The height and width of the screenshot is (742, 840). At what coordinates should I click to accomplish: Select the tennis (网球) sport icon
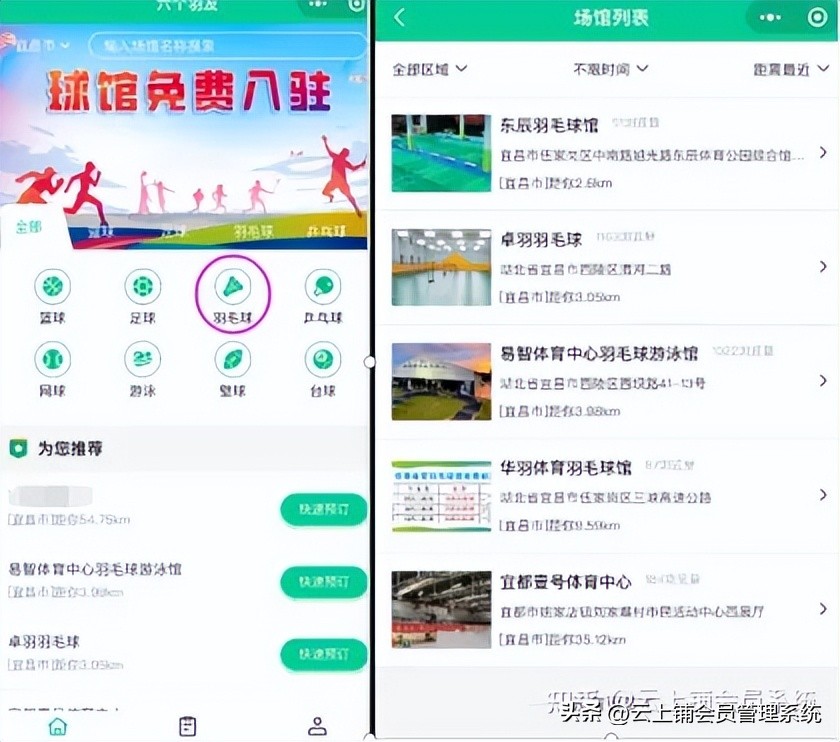53,360
